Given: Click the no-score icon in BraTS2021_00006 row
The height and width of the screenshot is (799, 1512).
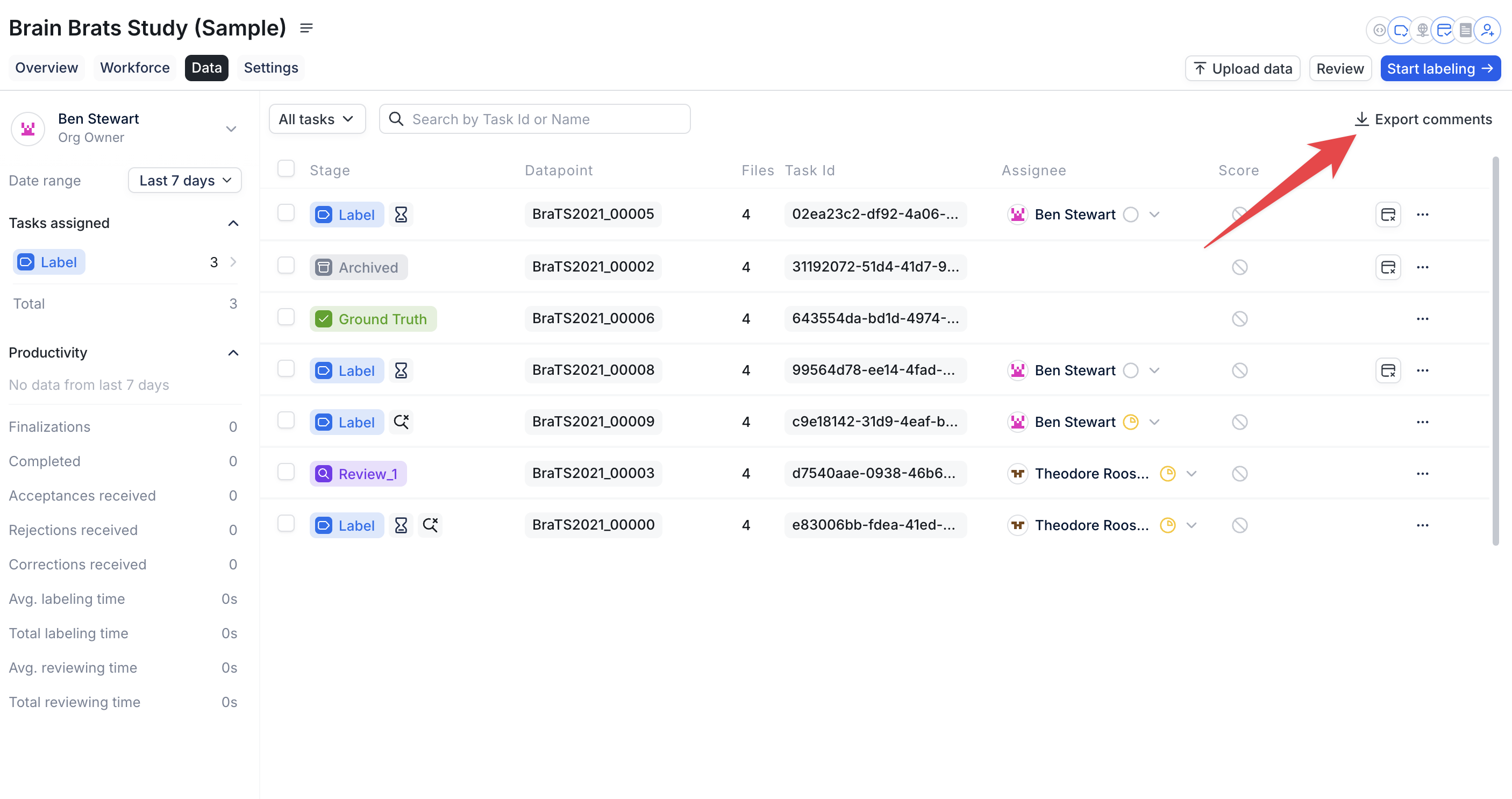Looking at the screenshot, I should [x=1239, y=319].
